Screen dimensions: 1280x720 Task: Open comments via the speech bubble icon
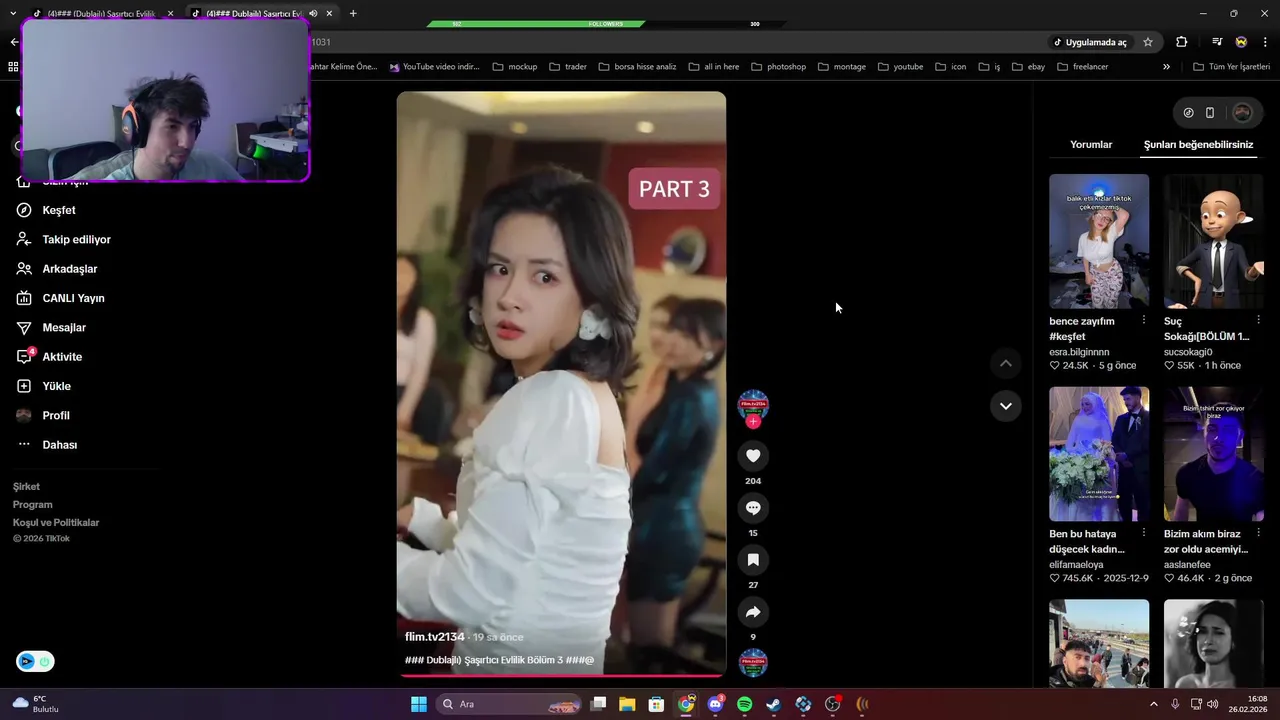point(753,508)
